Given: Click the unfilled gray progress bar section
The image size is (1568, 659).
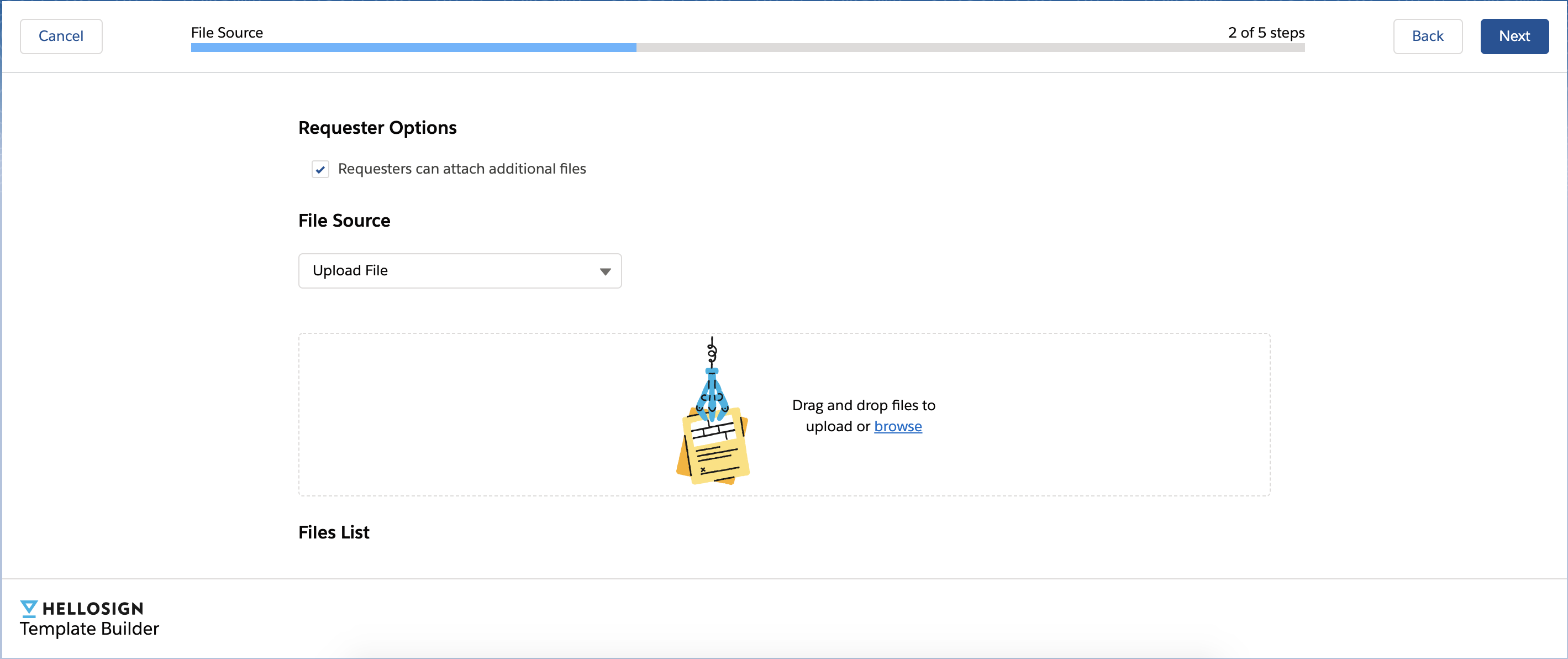Looking at the screenshot, I should pyautogui.click(x=969, y=48).
